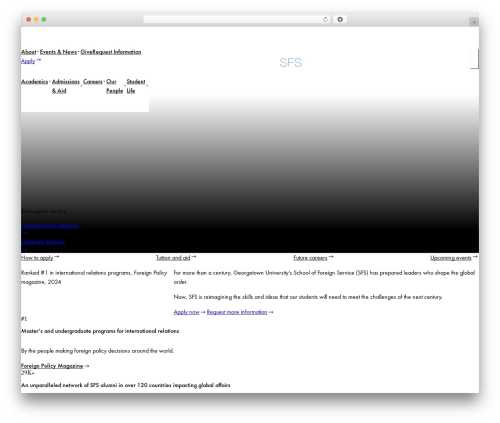Click the yellow minimize window button

[36, 19]
